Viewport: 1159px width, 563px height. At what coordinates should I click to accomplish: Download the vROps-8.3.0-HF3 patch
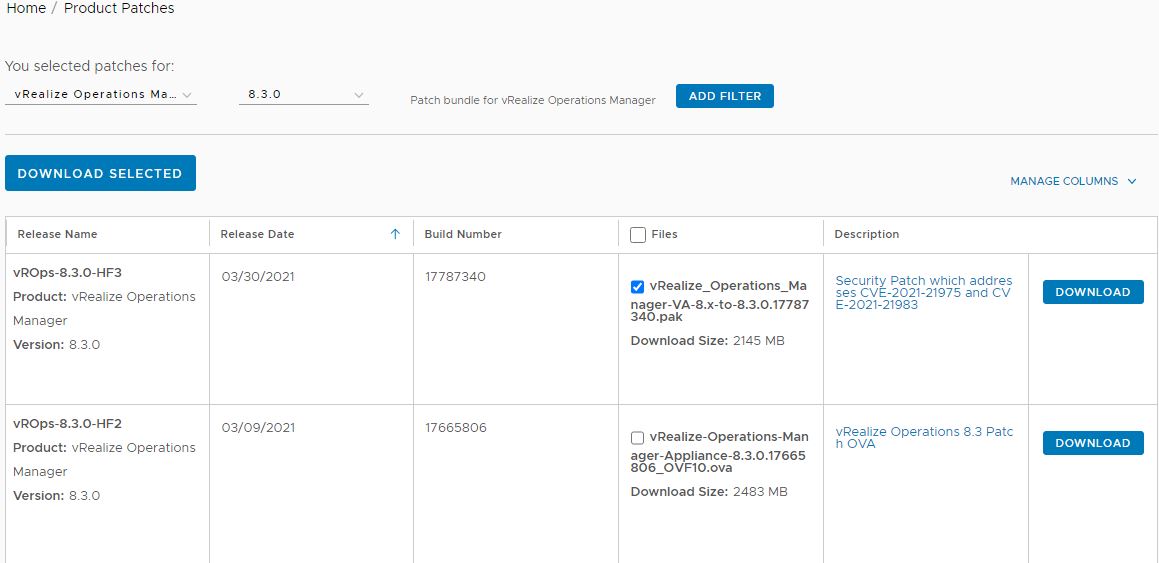coord(1092,292)
